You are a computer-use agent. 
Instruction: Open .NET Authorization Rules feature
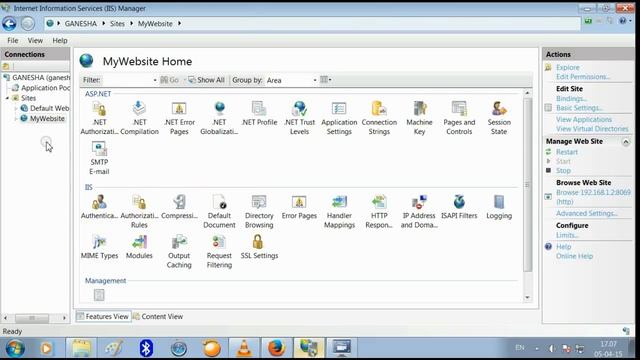[x=99, y=118]
